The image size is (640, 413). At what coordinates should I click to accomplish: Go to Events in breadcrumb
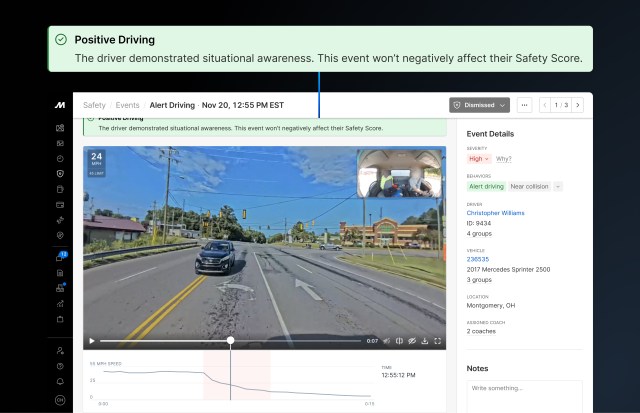pyautogui.click(x=127, y=104)
